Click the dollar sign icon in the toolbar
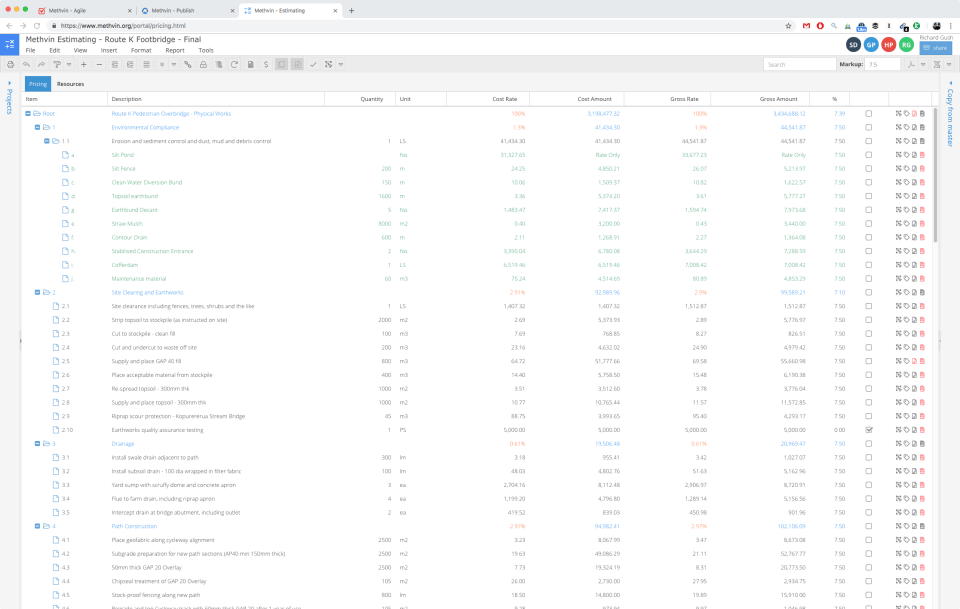The width and height of the screenshot is (960, 609). click(266, 64)
